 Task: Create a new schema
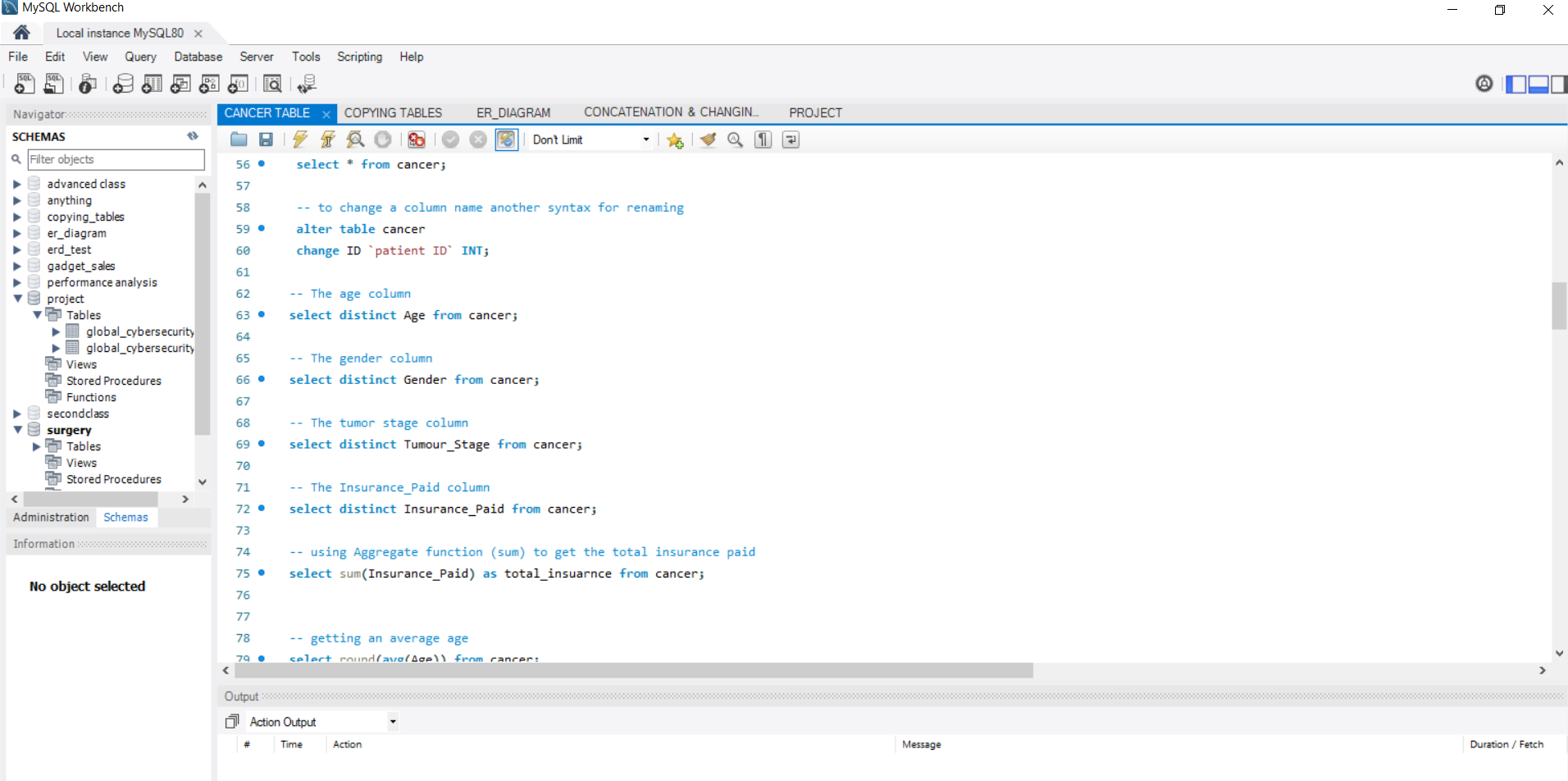pyautogui.click(x=123, y=83)
